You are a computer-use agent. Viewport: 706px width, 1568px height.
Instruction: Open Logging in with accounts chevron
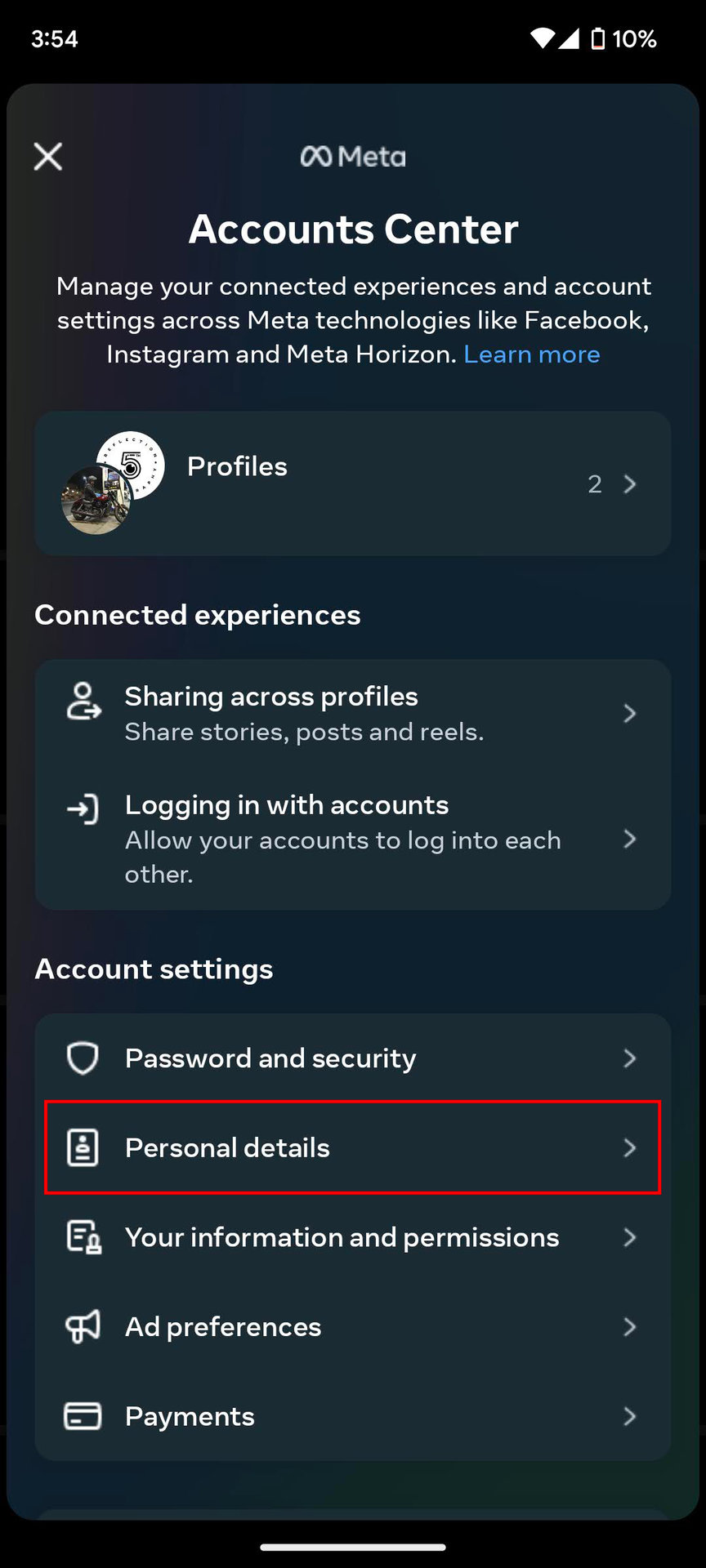[x=630, y=839]
